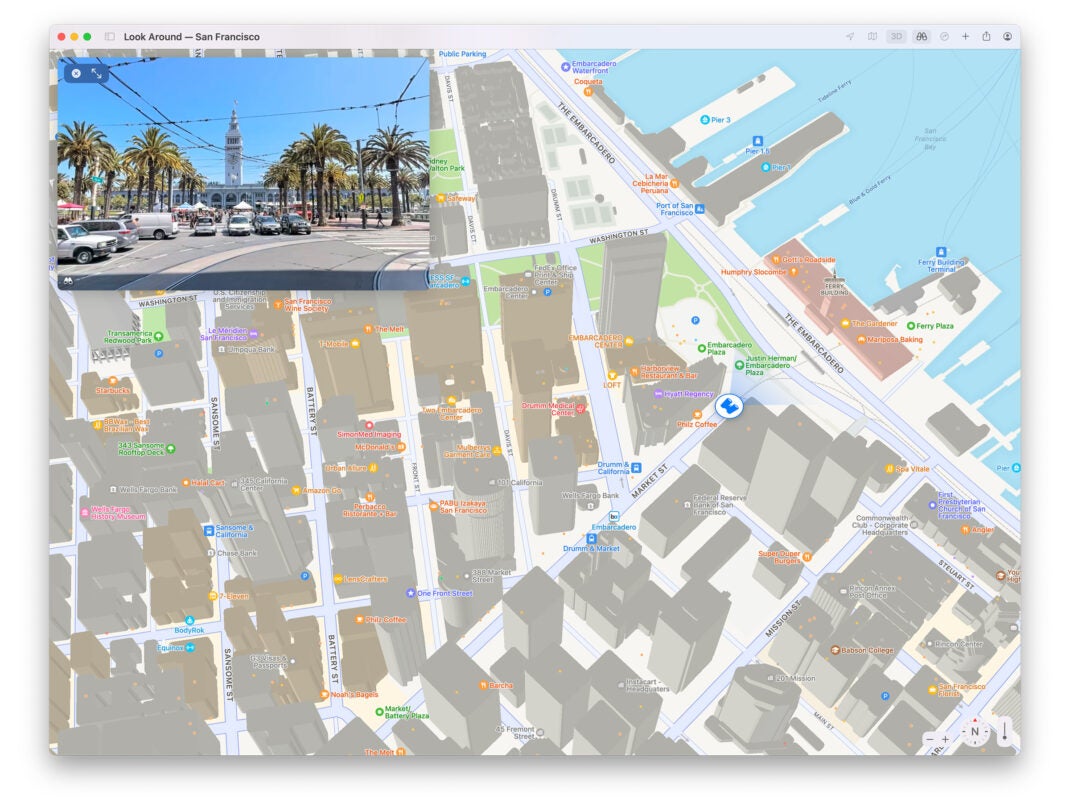This screenshot has height=803, width=1070.
Task: Open the account profile icon
Action: pos(1007,37)
